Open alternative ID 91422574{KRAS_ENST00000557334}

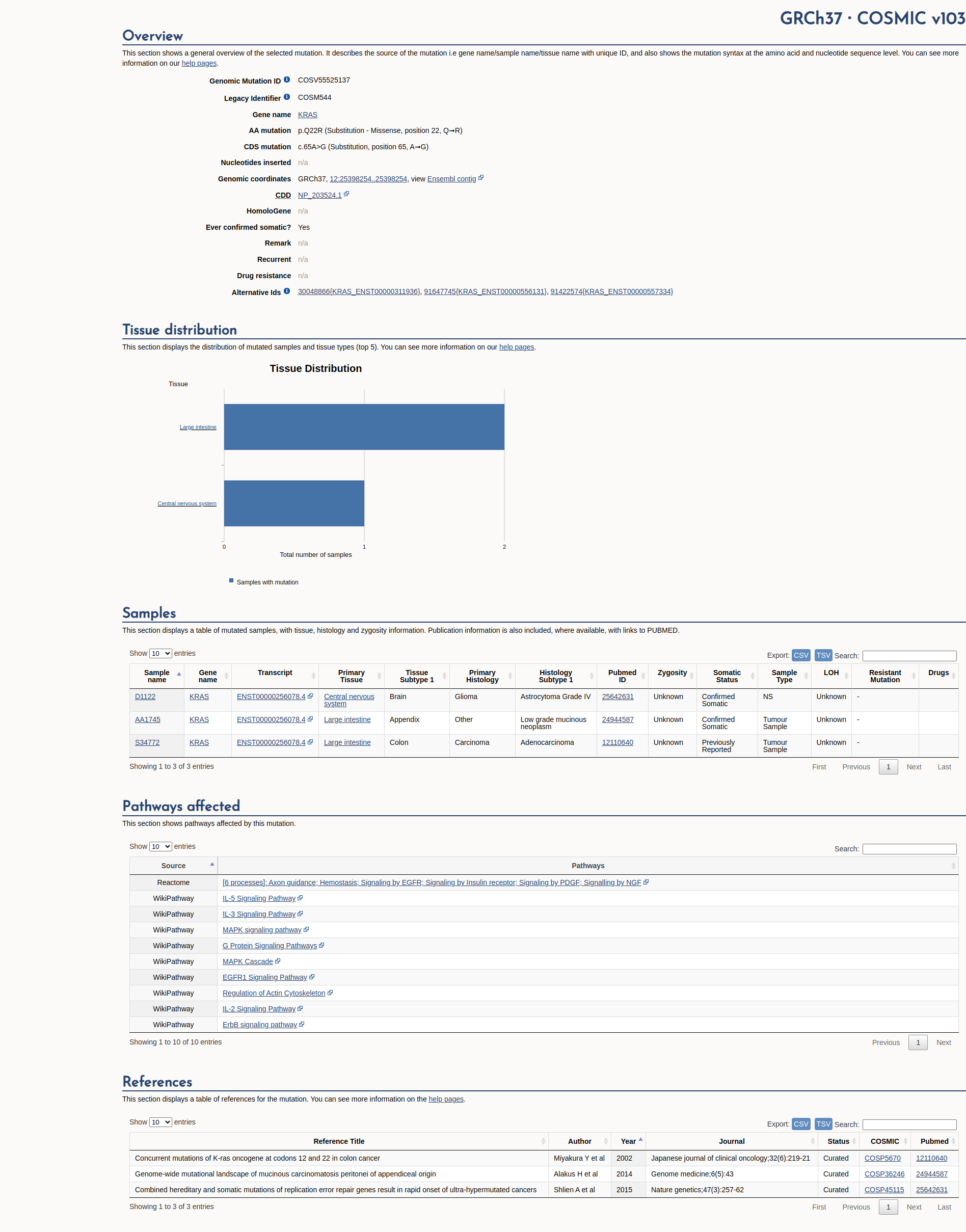[x=612, y=291]
